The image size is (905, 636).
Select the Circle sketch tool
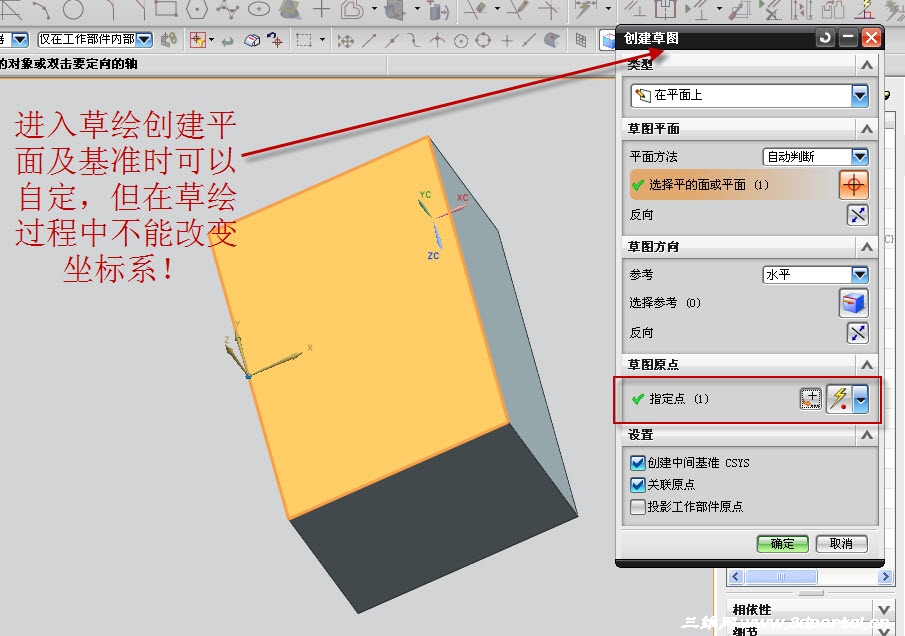[x=73, y=9]
